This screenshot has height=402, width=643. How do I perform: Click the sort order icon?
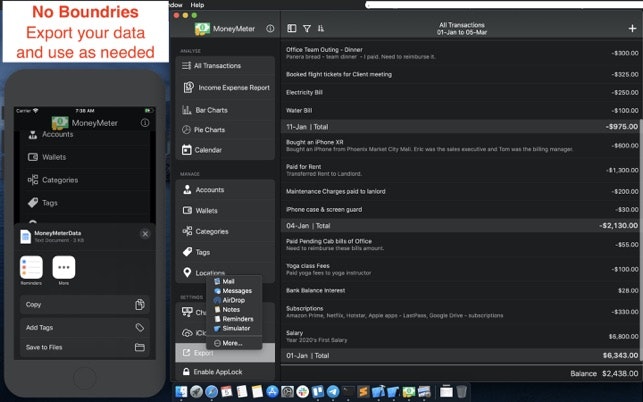click(x=320, y=29)
